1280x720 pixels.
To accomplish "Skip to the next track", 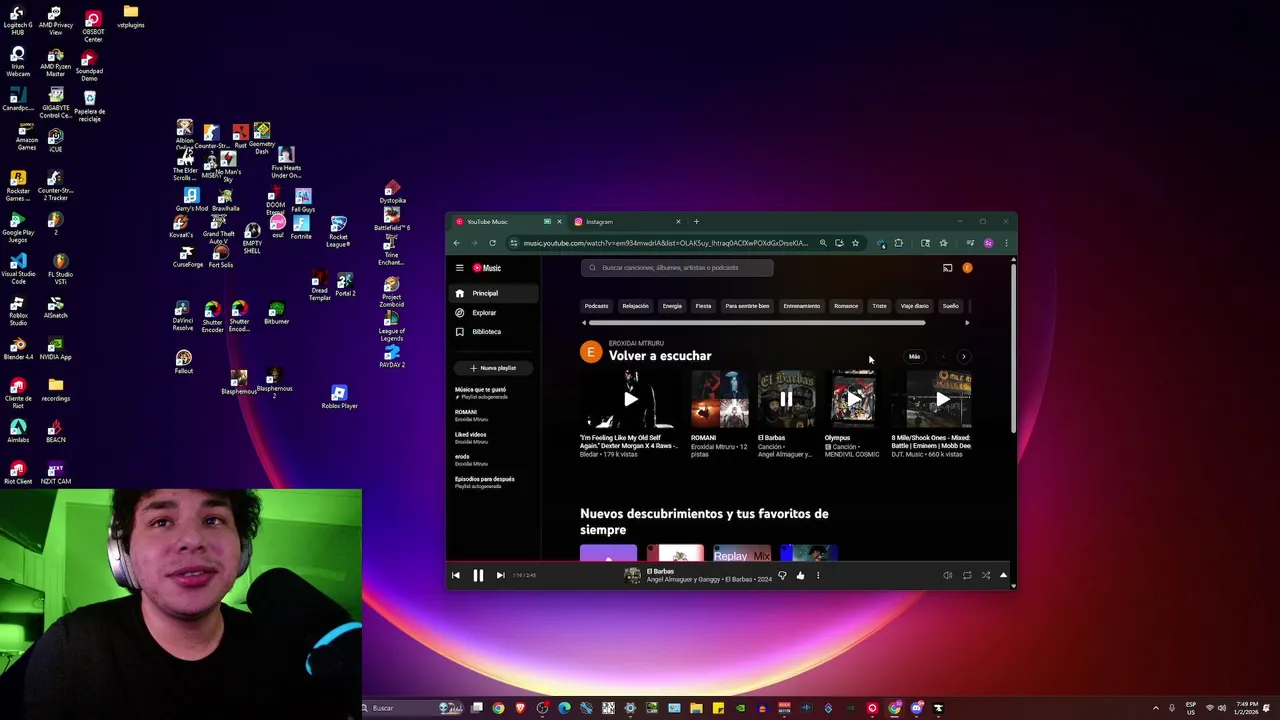I will pyautogui.click(x=500, y=575).
